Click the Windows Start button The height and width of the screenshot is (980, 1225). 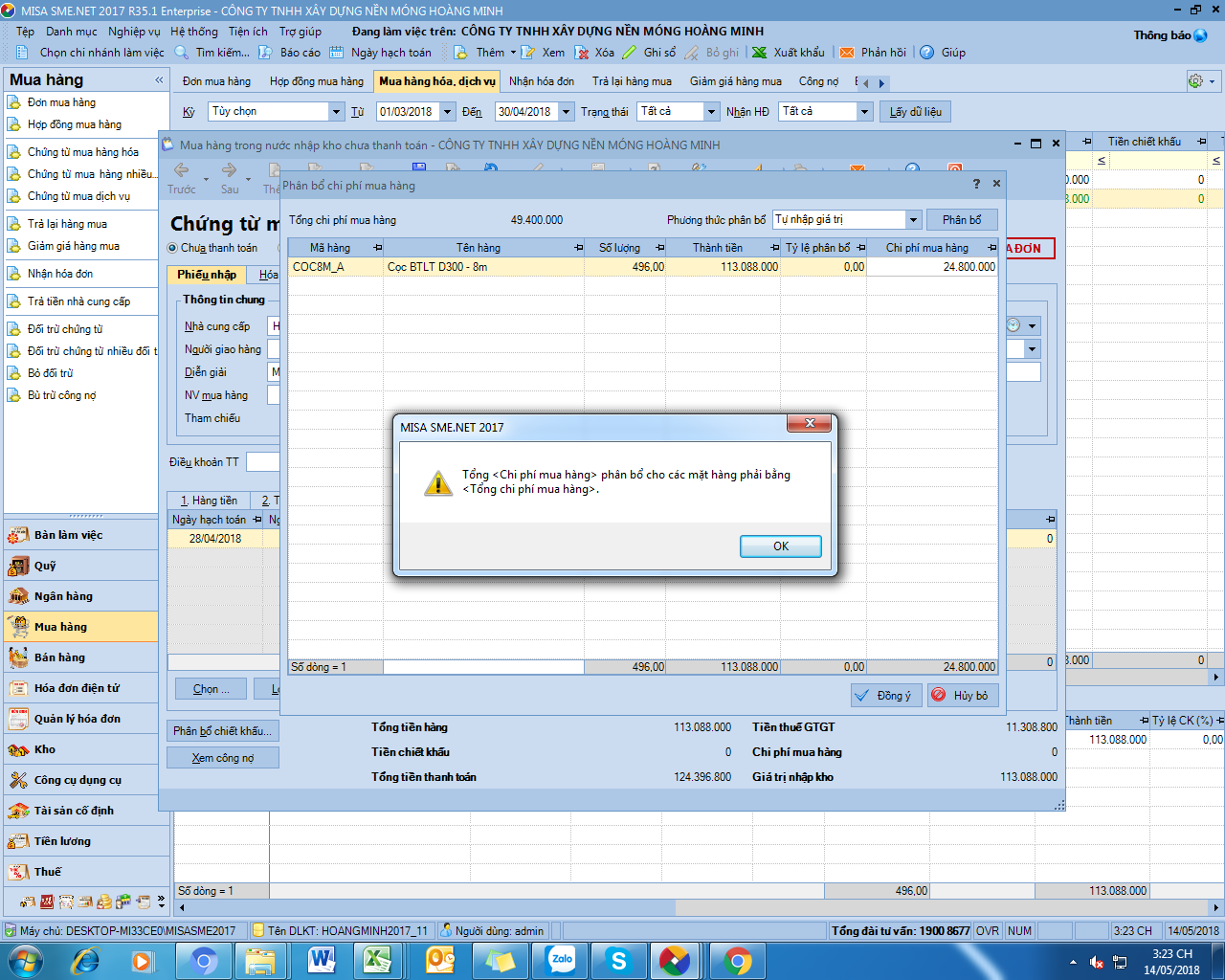coord(26,961)
